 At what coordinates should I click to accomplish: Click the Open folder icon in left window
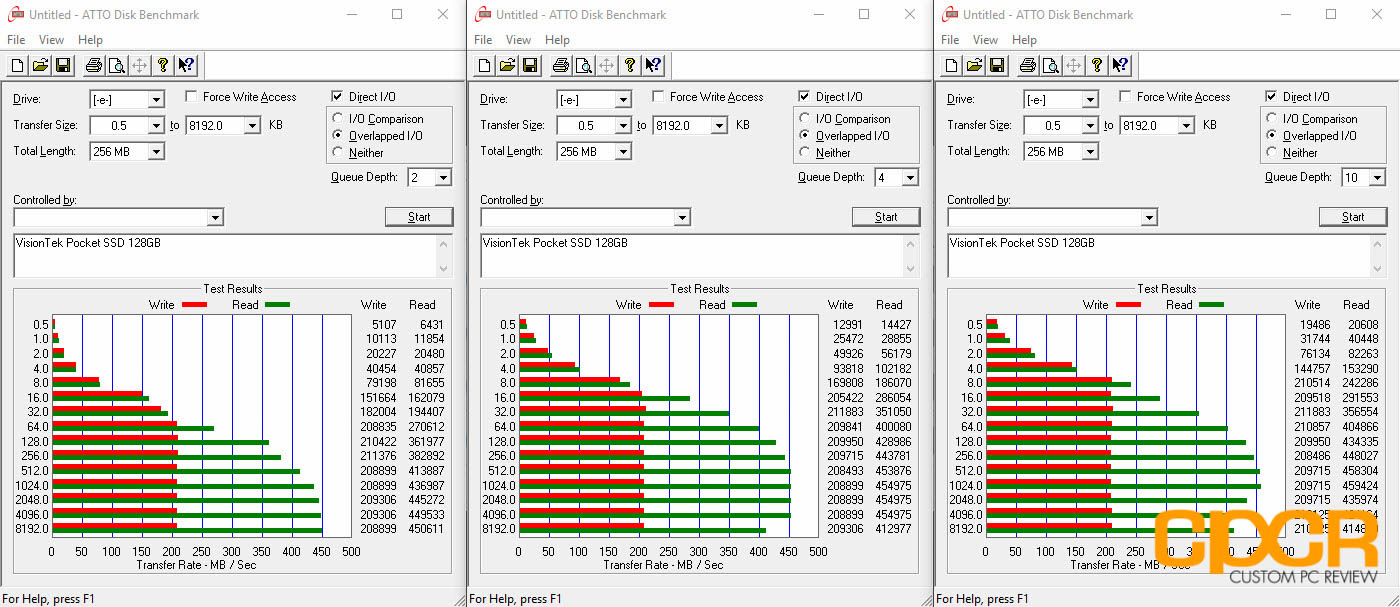tap(40, 66)
